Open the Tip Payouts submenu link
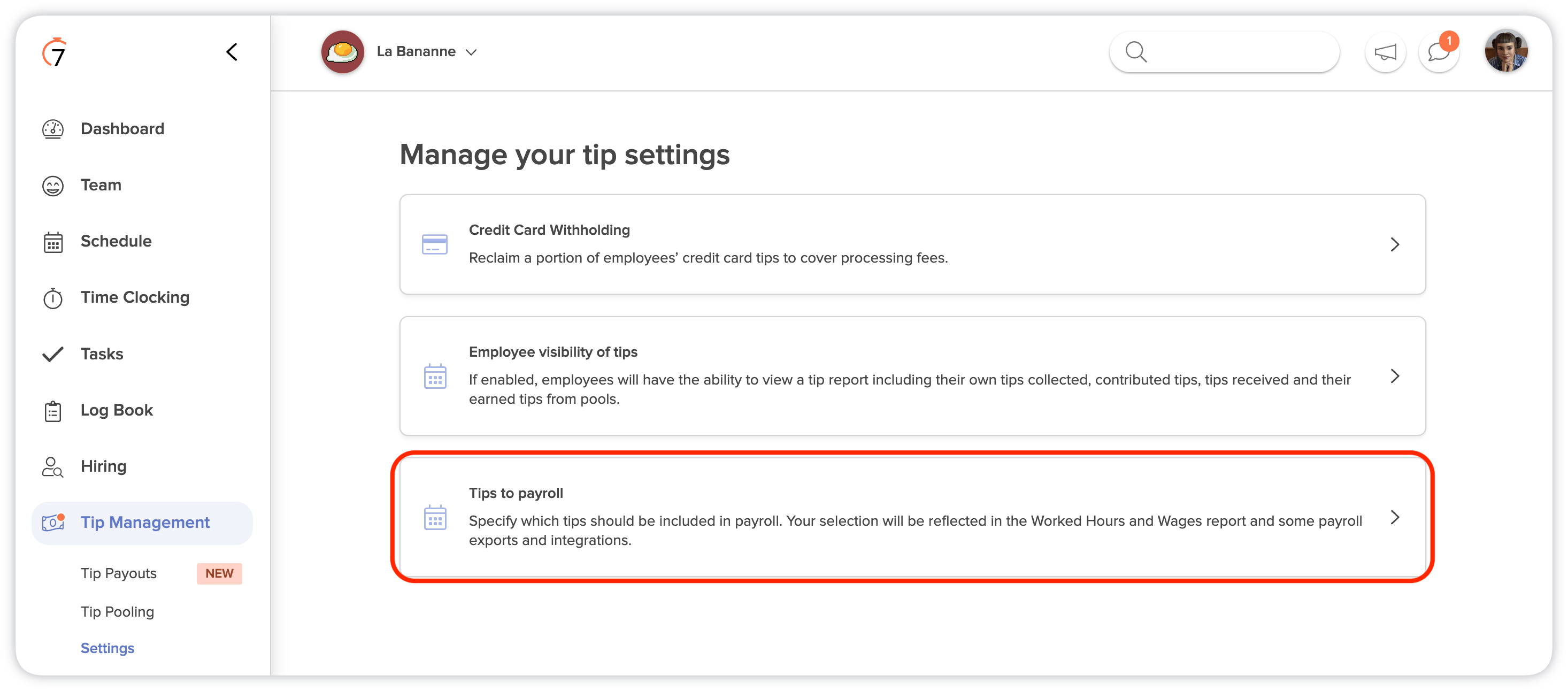1568x691 pixels. (119, 573)
